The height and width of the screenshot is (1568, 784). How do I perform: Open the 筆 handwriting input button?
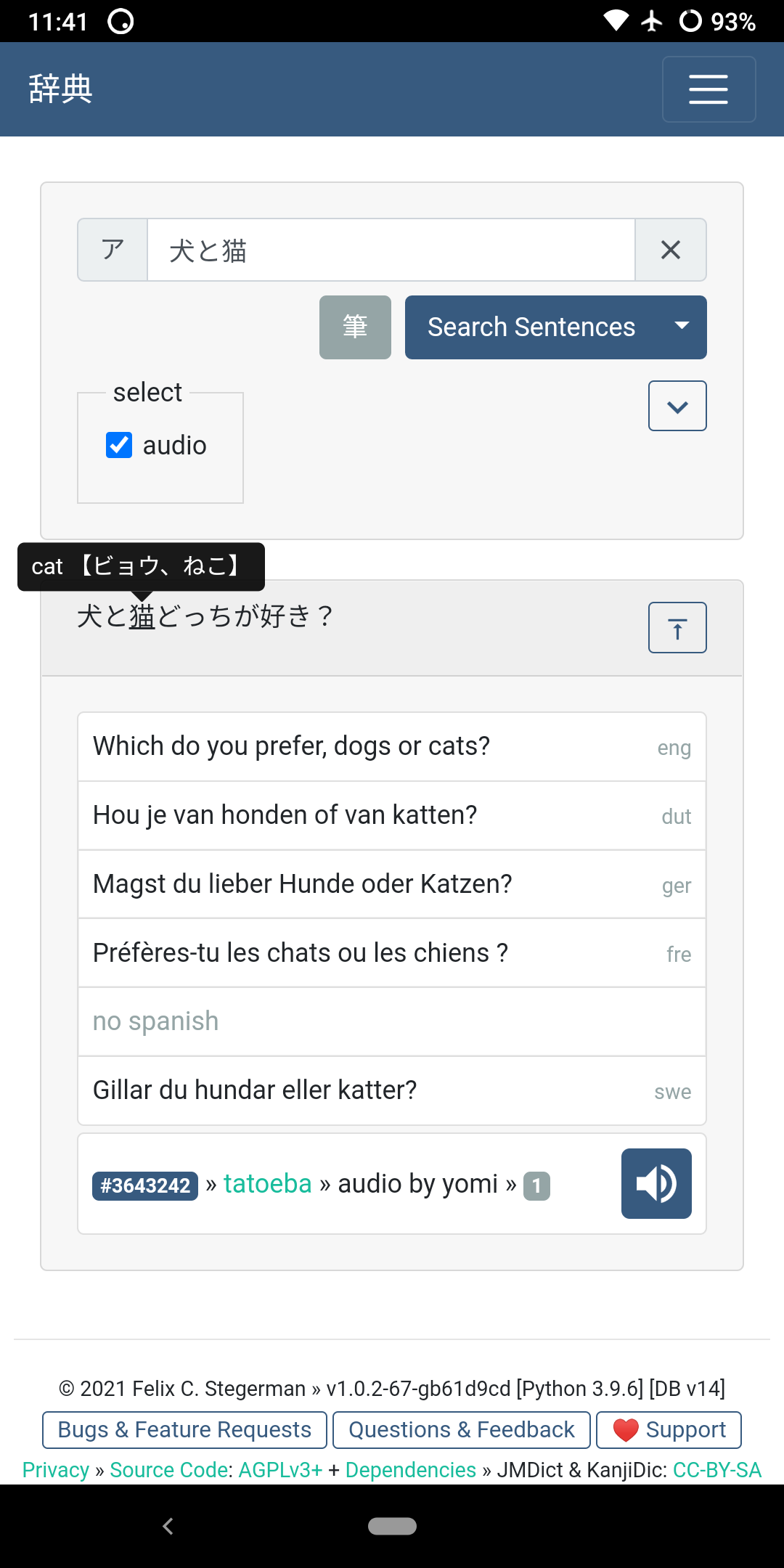355,327
